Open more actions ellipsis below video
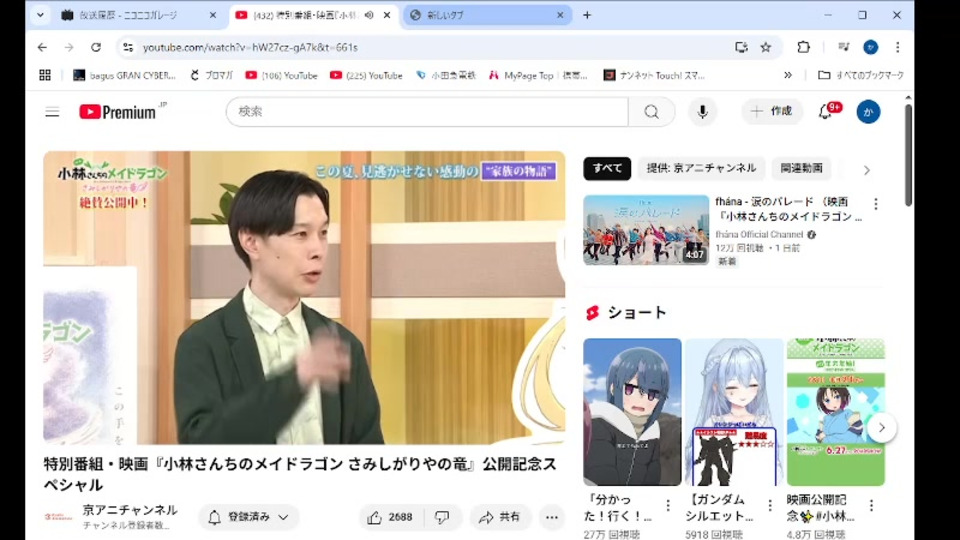This screenshot has height=540, width=960. 552,517
